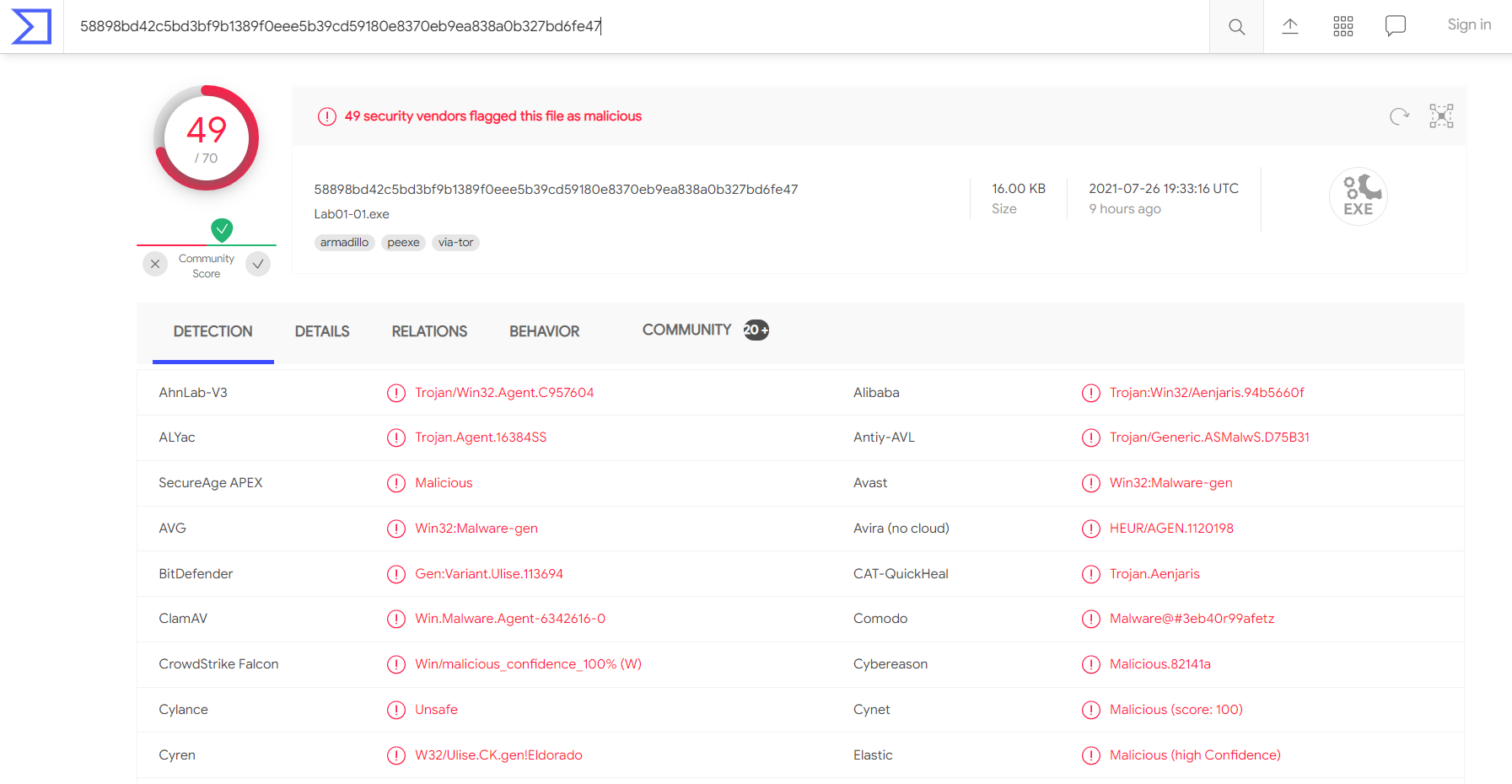This screenshot has height=784, width=1512.
Task: Vote malicious with the X button
Action: coord(155,264)
